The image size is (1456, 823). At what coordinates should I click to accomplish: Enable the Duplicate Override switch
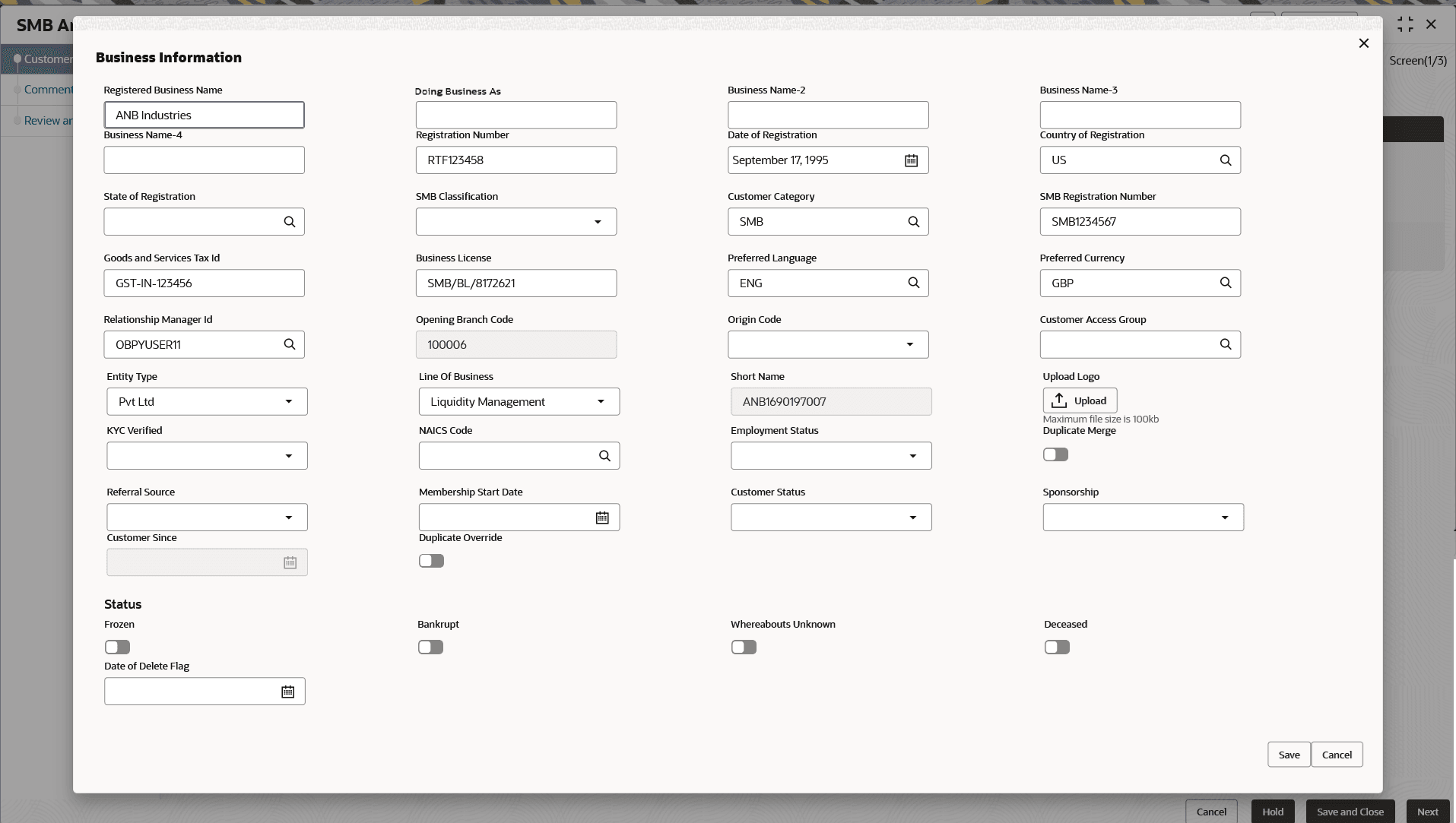point(431,561)
